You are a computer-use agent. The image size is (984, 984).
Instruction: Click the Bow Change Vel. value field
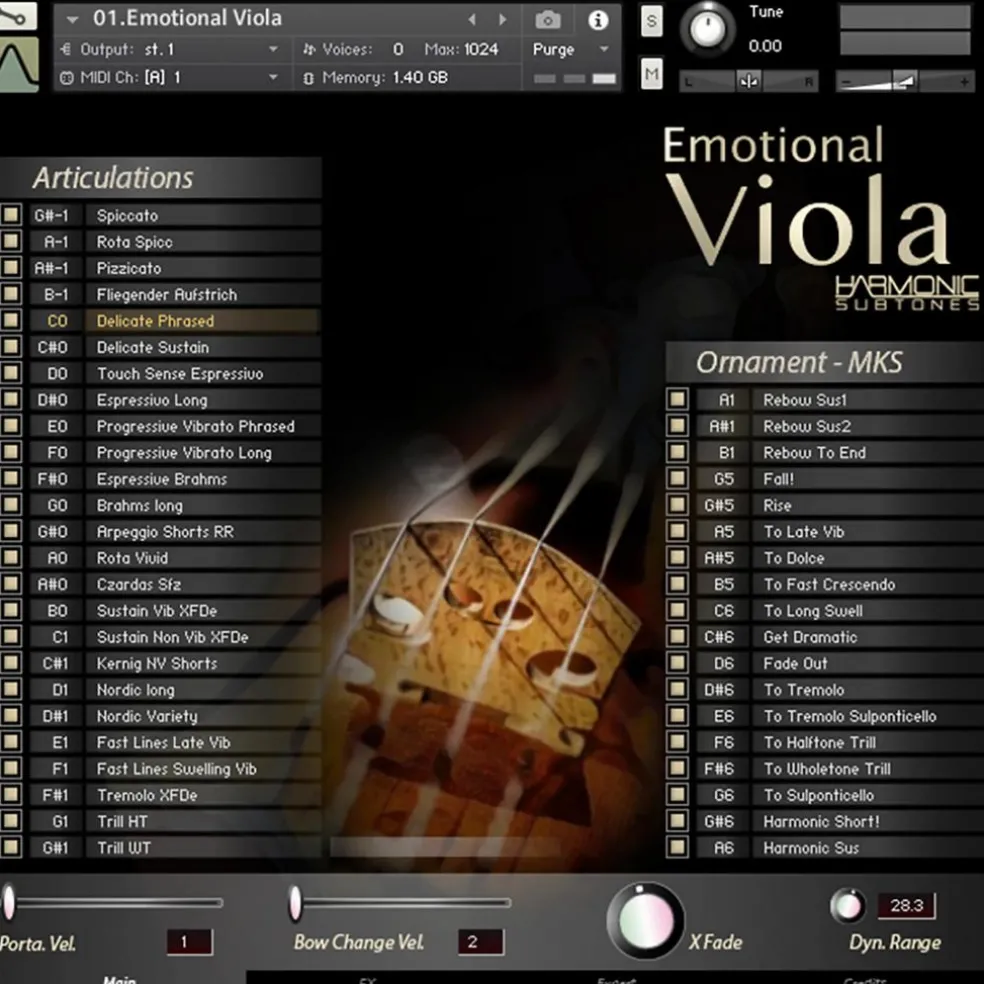tap(480, 942)
